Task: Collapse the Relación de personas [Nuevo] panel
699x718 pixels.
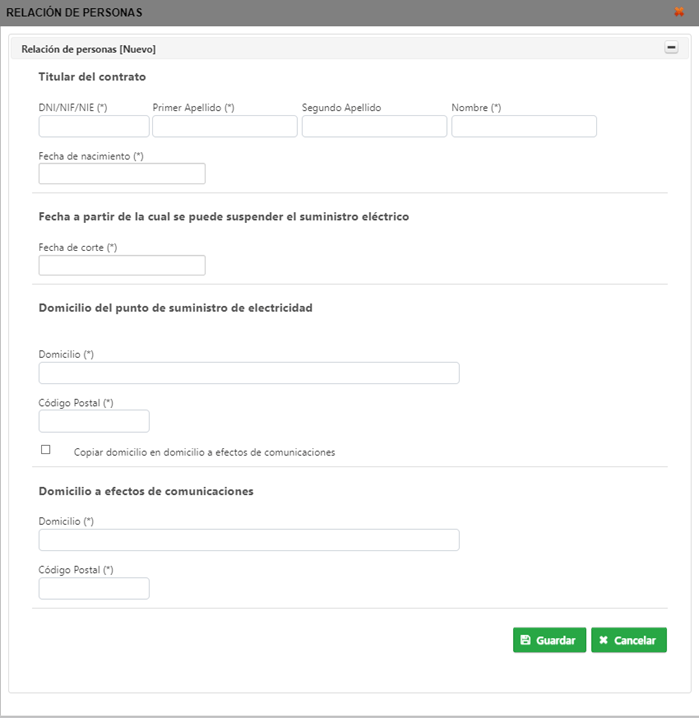Action: point(671,48)
